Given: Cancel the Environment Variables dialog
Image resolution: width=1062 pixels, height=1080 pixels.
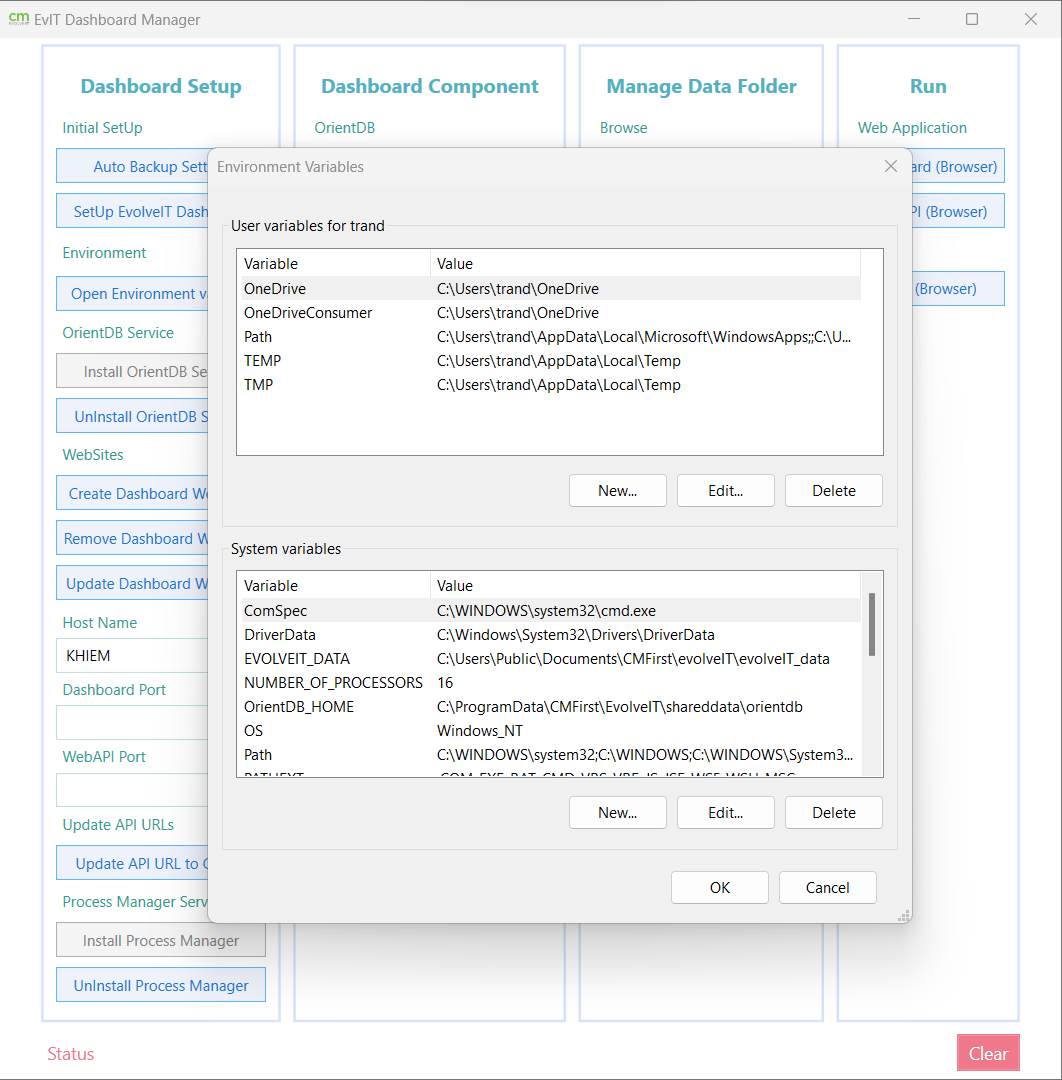Looking at the screenshot, I should pyautogui.click(x=828, y=887).
